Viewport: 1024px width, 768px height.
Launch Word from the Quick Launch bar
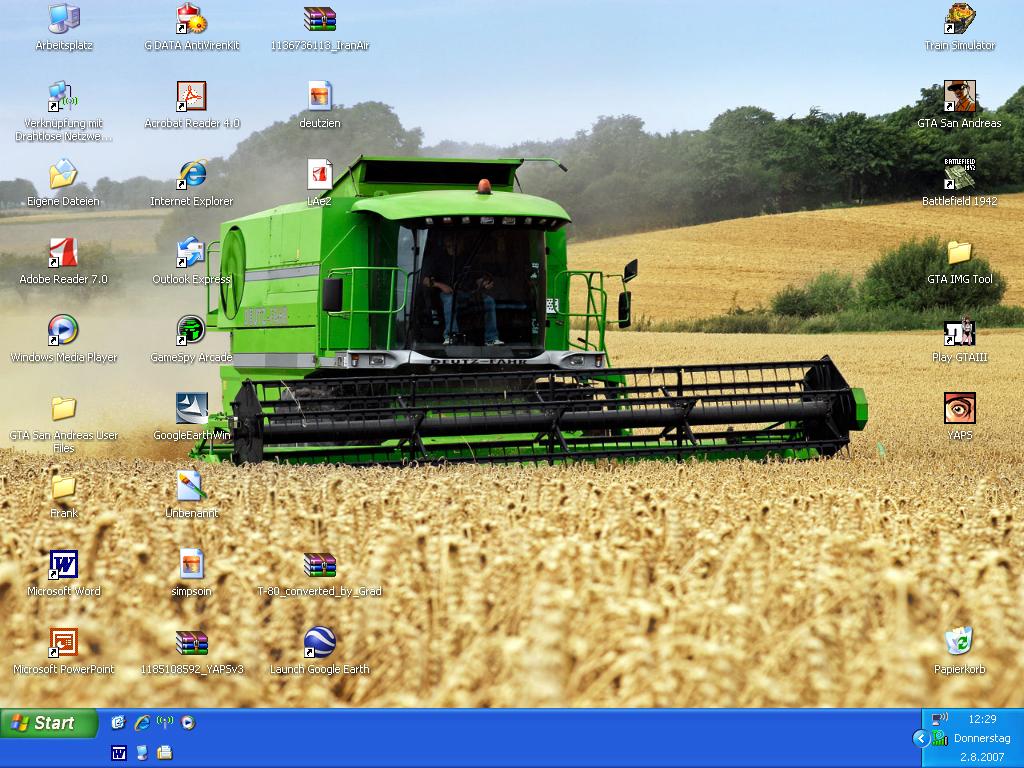click(119, 752)
